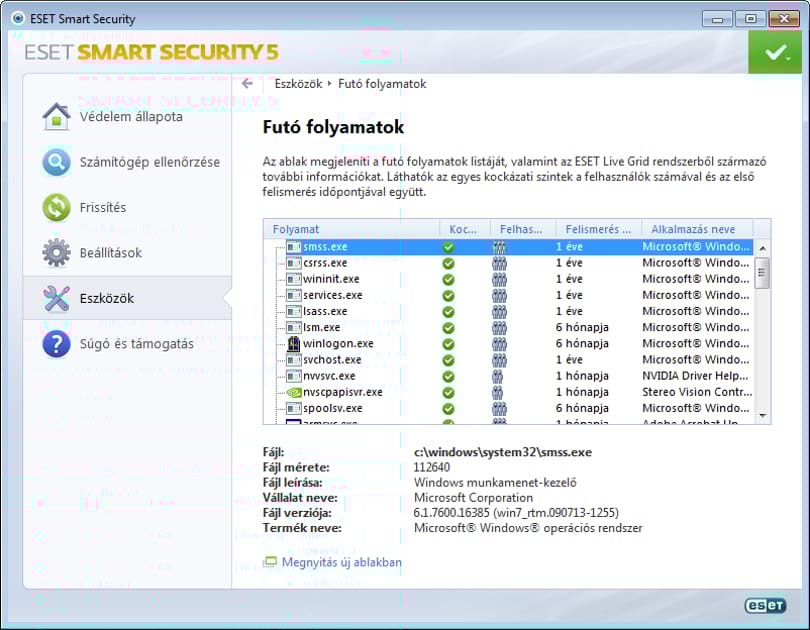Screen dimensions: 810x630
Task: Click the Súgó és támogatás question icon
Action: 56,343
